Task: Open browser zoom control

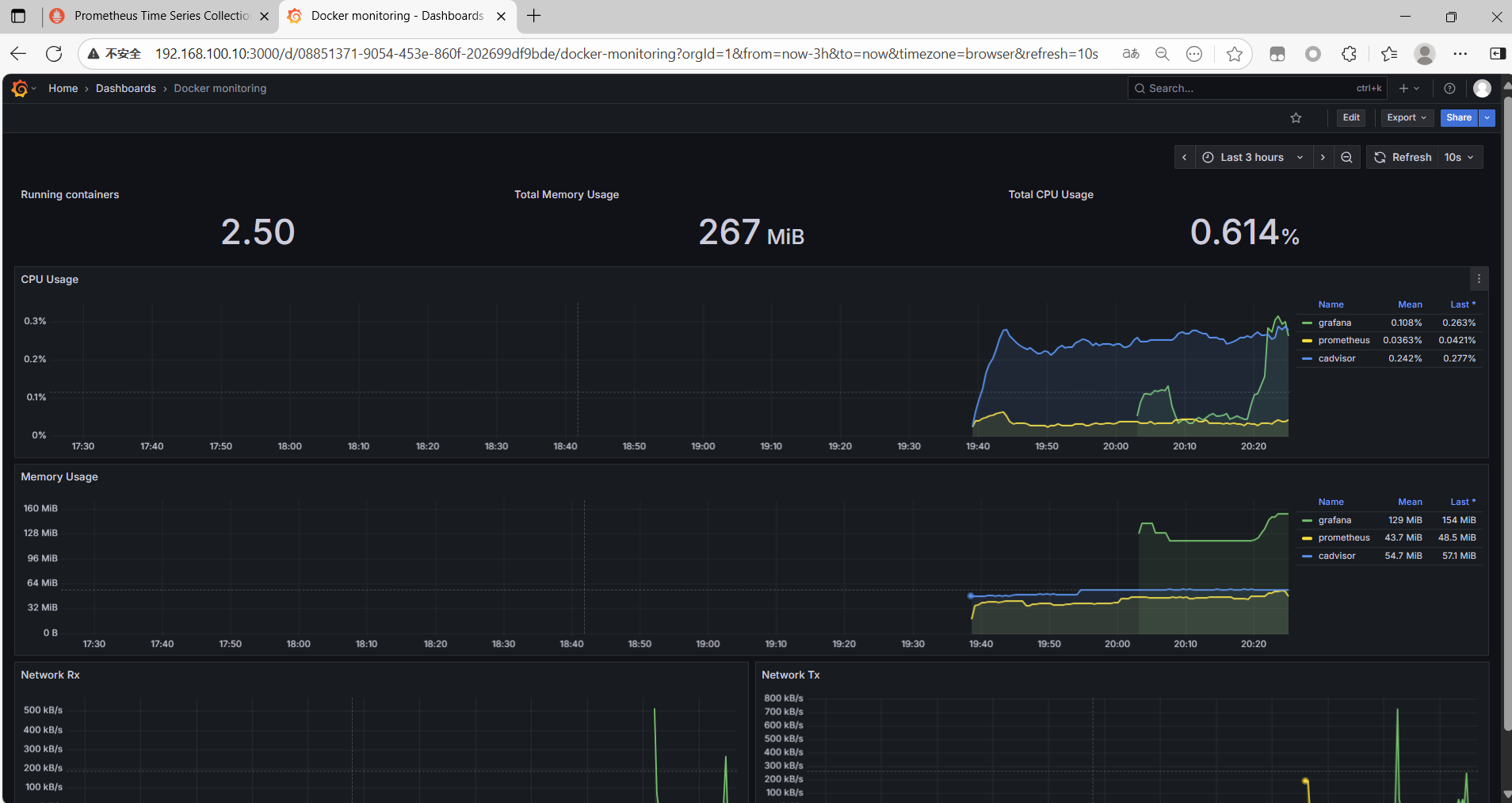Action: pos(1163,54)
